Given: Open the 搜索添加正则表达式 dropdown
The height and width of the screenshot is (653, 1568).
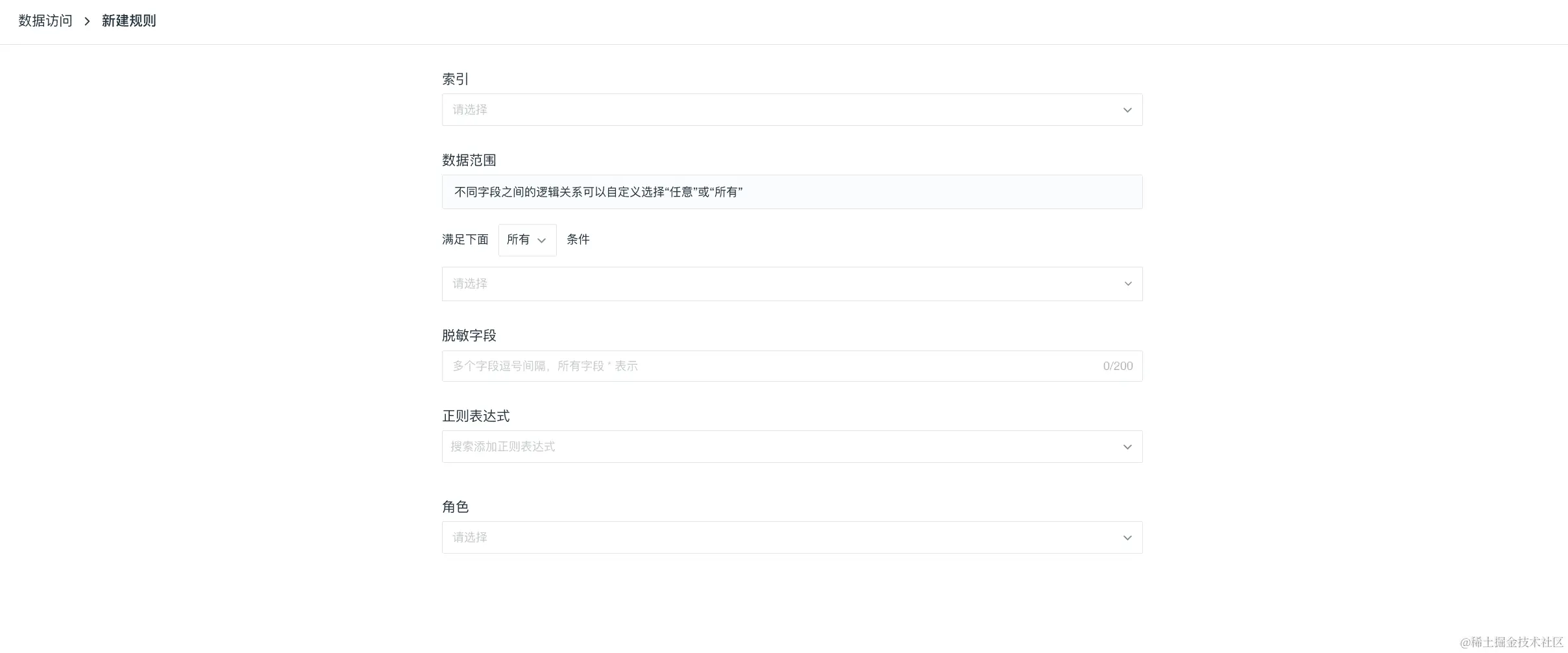Looking at the screenshot, I should click(792, 447).
